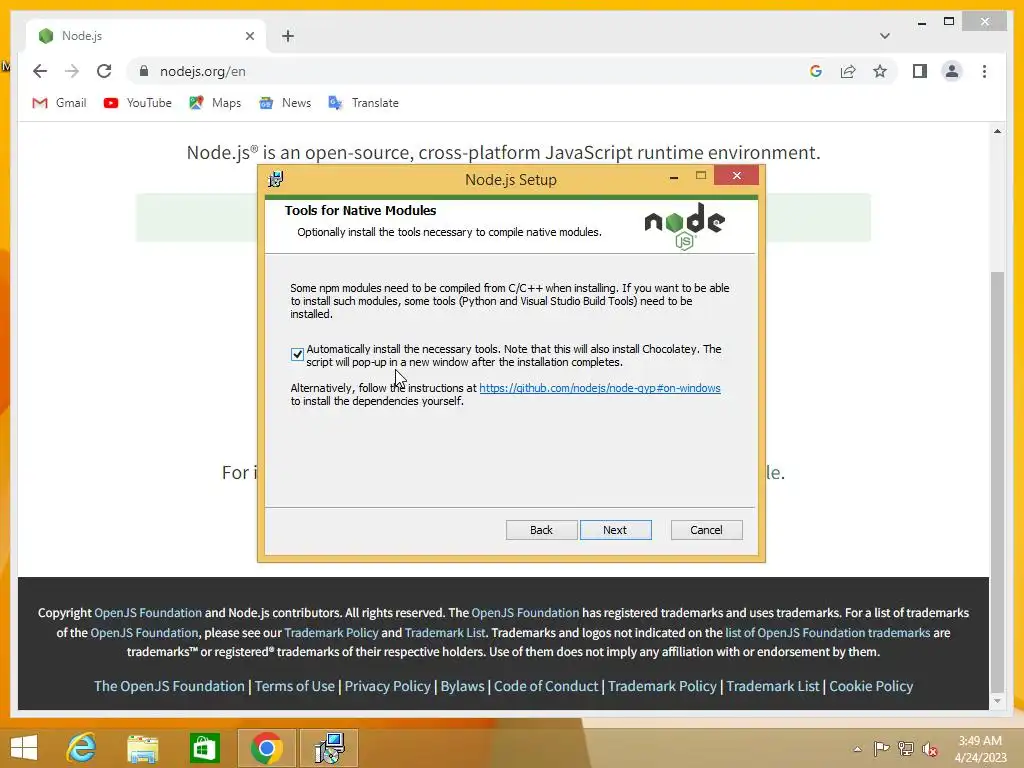Open Maps bookmark
This screenshot has height=768, width=1024.
[x=215, y=103]
